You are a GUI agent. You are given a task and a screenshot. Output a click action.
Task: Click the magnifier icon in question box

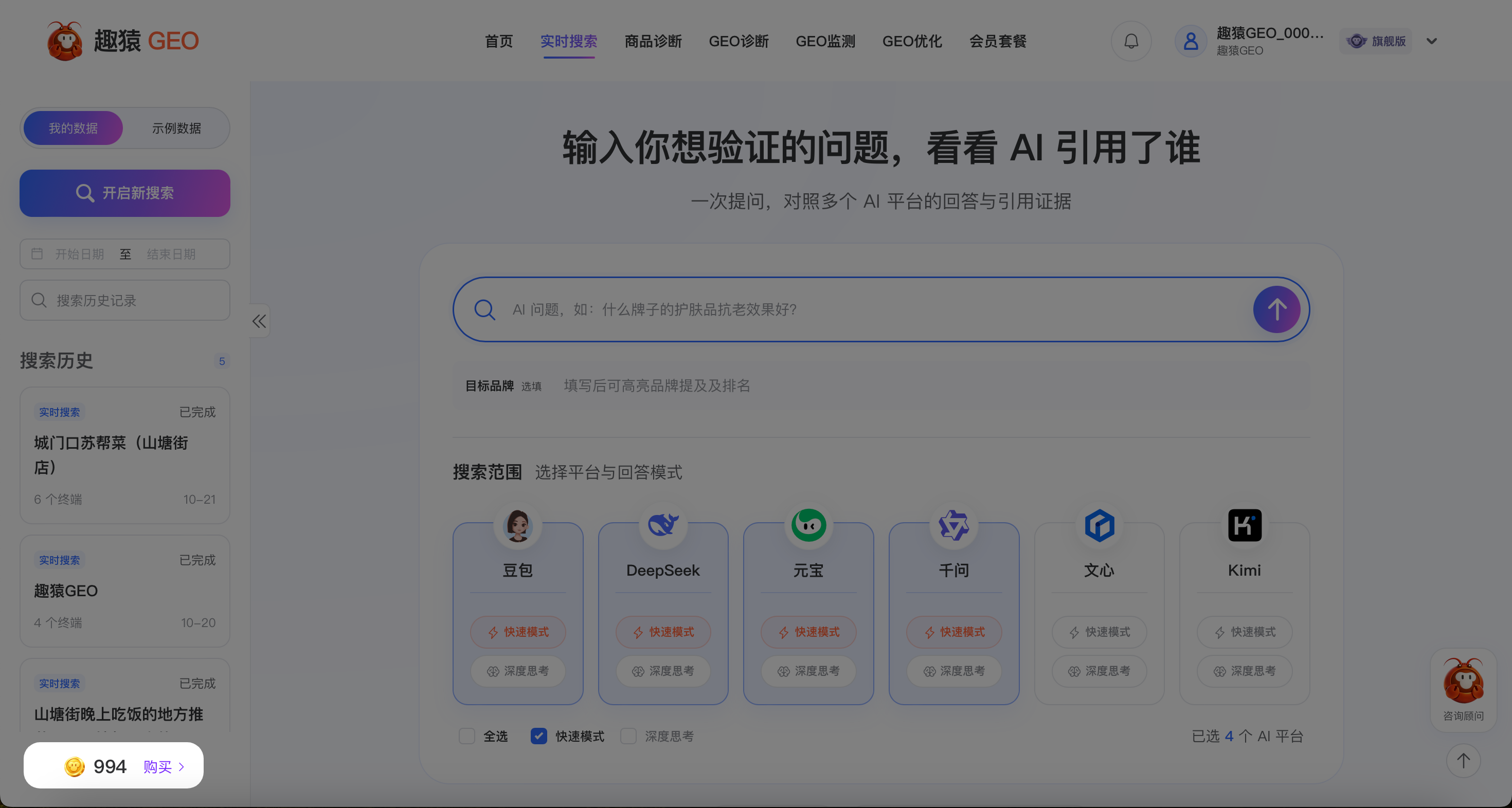484,309
